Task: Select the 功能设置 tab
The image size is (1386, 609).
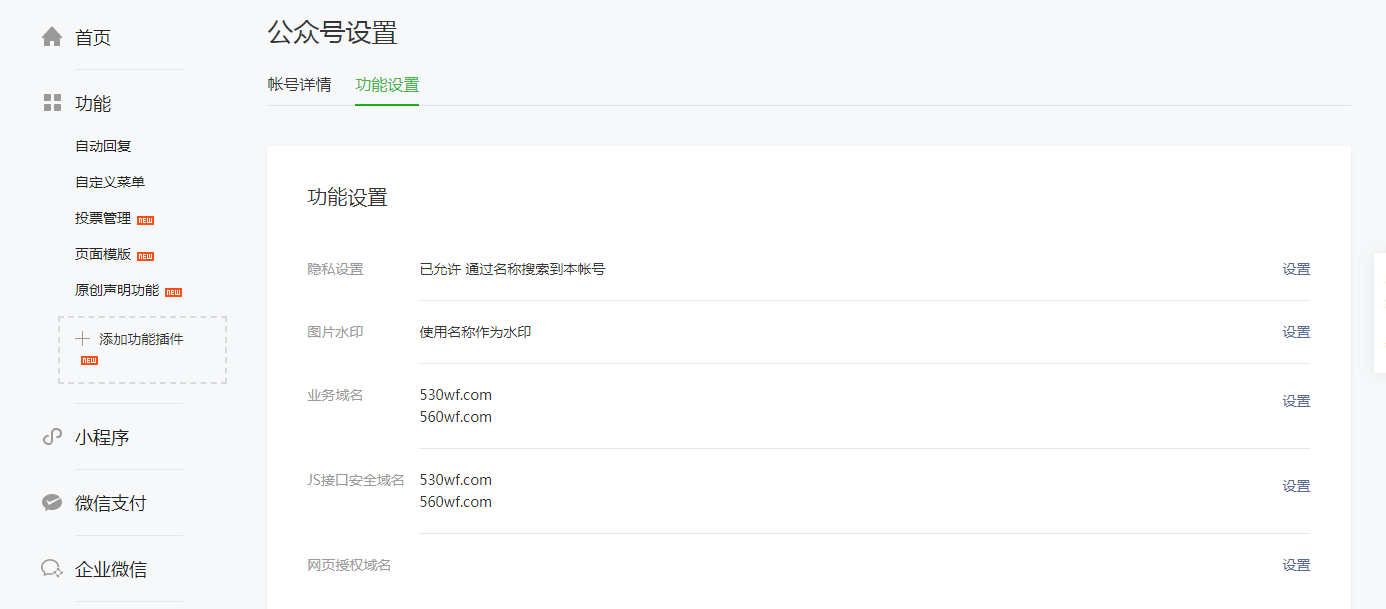Action: (387, 85)
